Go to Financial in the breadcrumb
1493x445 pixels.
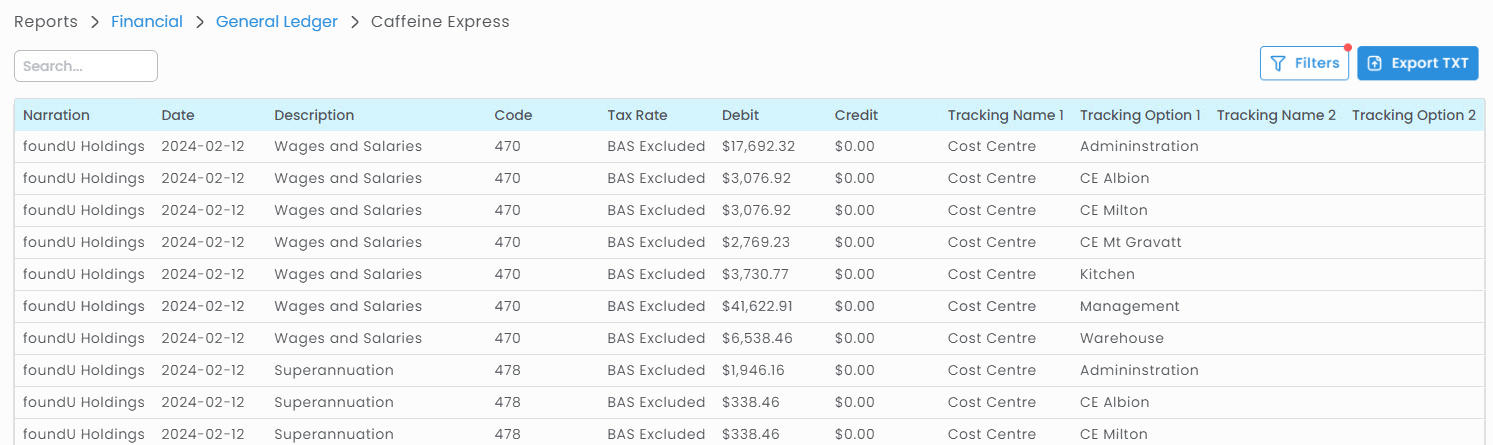click(x=147, y=22)
